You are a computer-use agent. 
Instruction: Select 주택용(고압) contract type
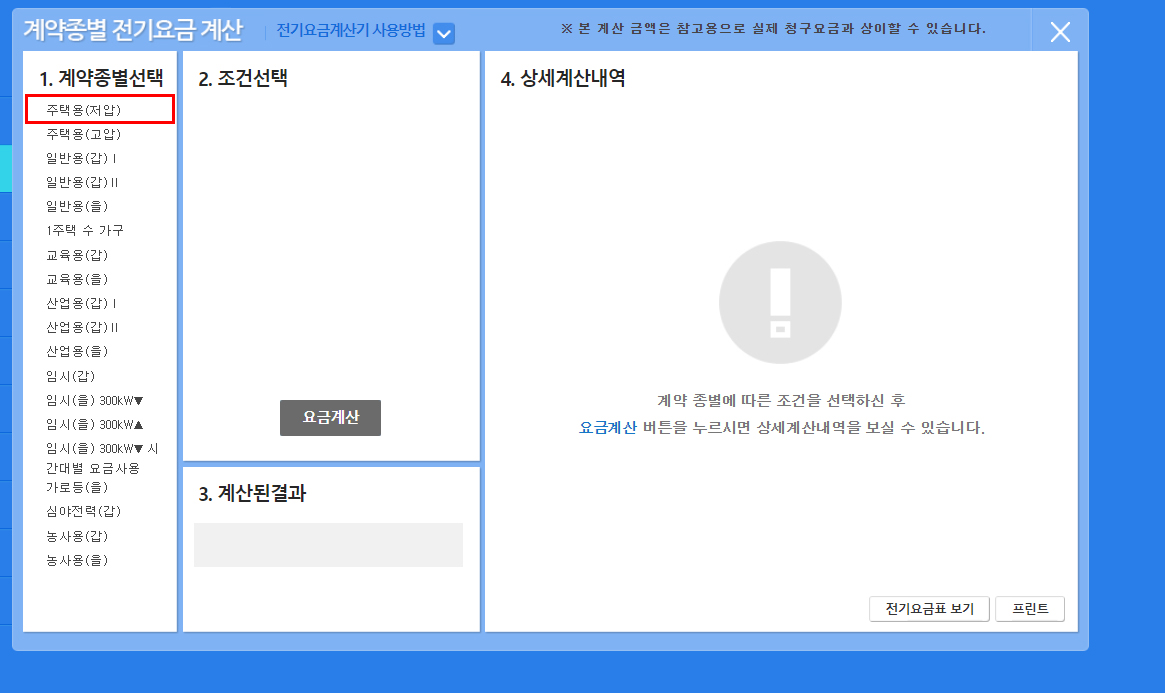[x=83, y=134]
